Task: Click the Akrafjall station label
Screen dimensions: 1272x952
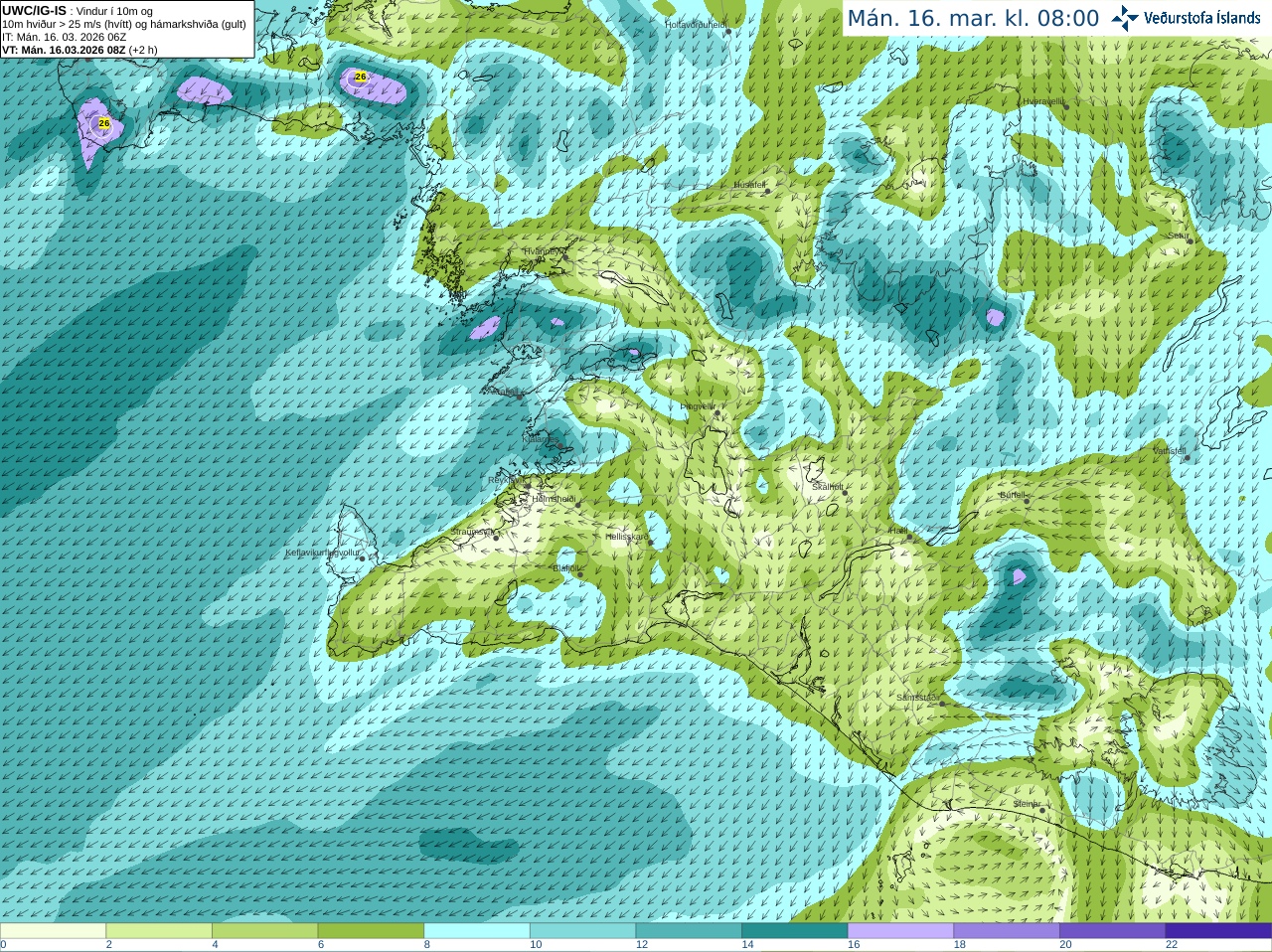Action: pos(503,392)
